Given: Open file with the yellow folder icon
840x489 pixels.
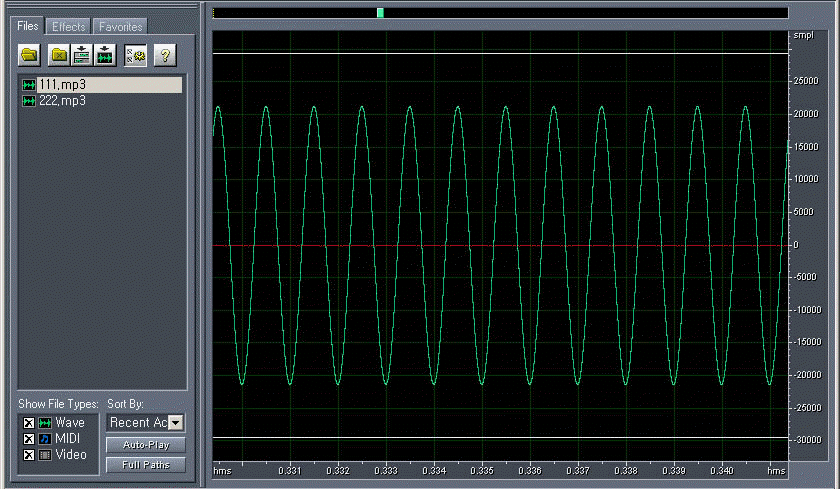Looking at the screenshot, I should [29, 55].
